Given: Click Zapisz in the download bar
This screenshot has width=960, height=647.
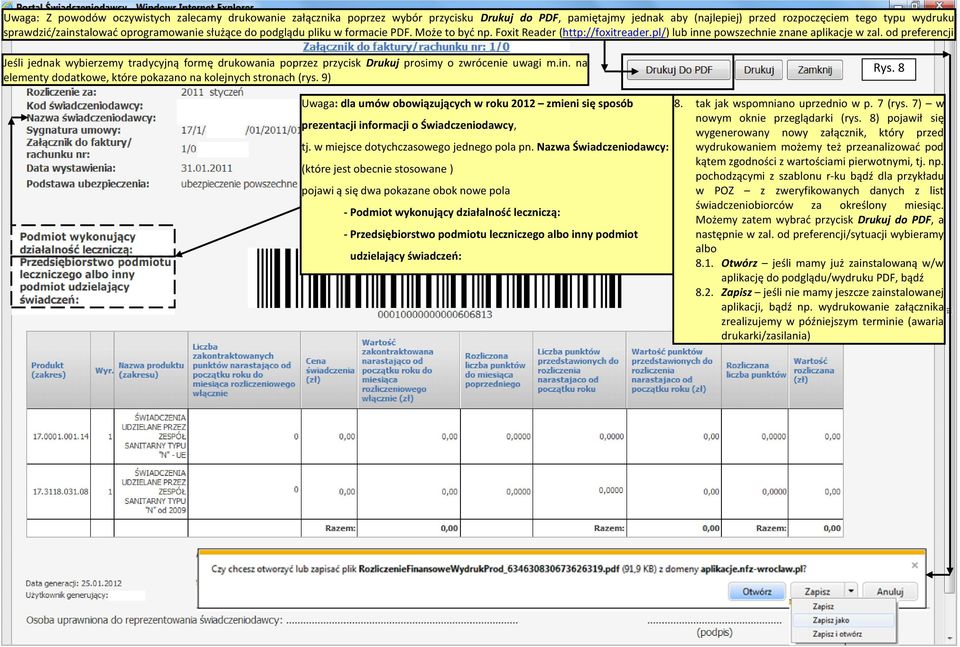Looking at the screenshot, I should pyautogui.click(x=817, y=591).
